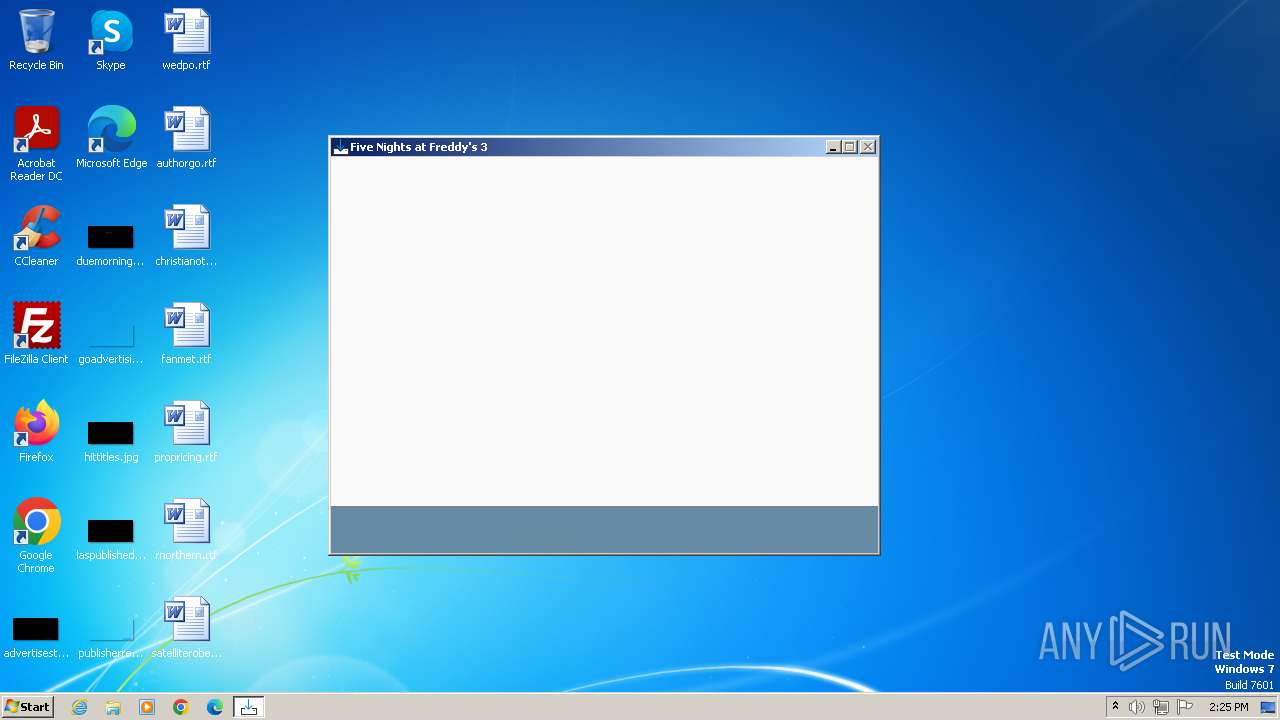The width and height of the screenshot is (1280, 720).
Task: Open the volume speaker tray icon
Action: point(1137,707)
